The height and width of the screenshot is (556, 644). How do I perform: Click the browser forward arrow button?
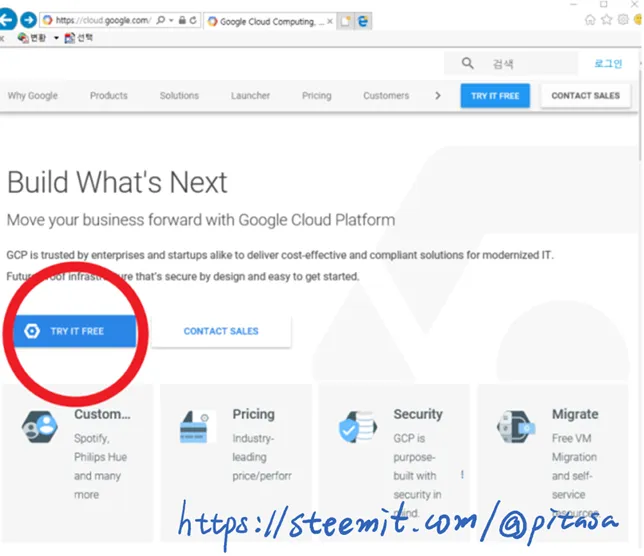(x=28, y=20)
